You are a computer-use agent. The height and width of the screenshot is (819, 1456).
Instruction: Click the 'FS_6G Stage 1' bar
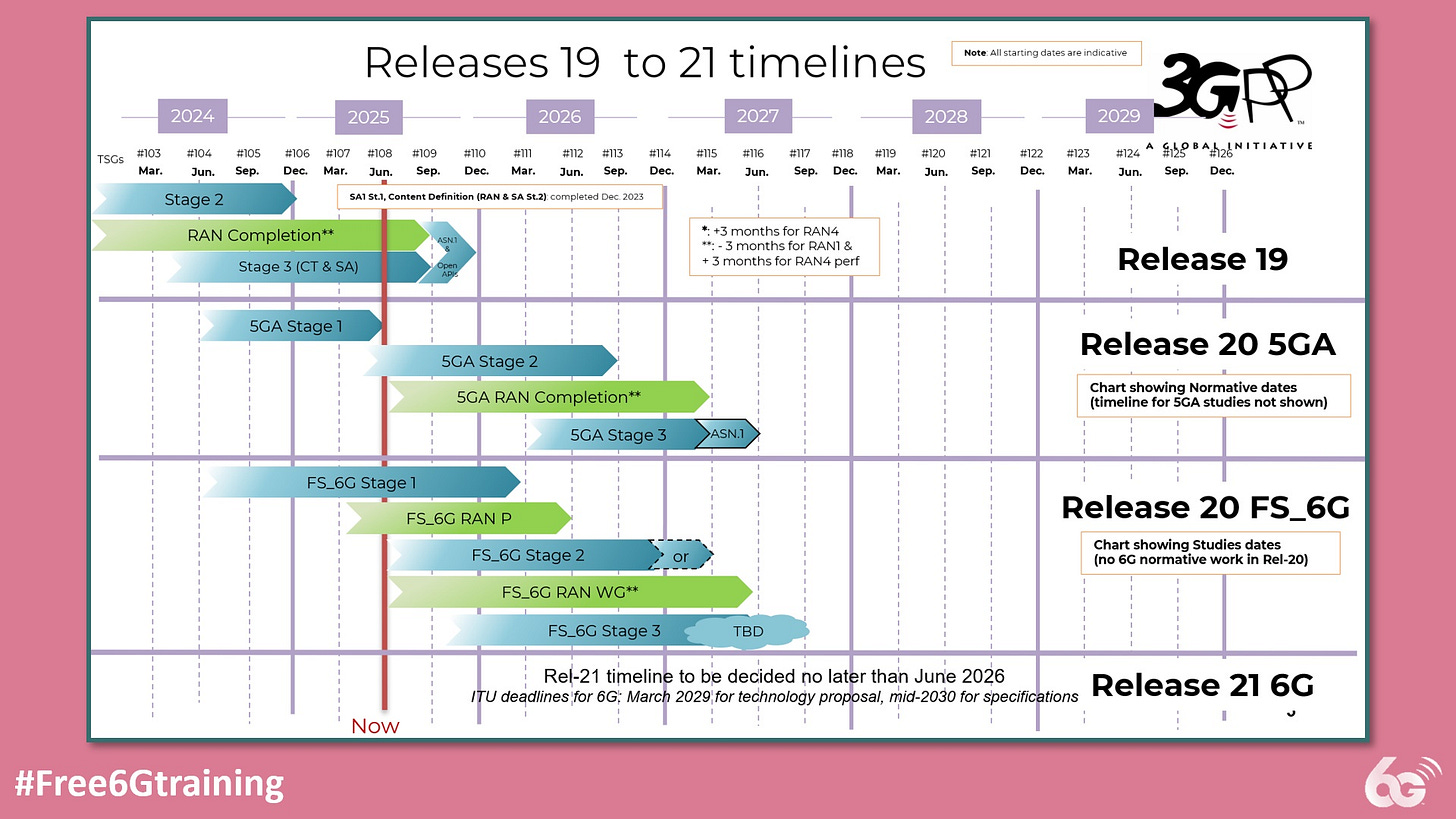click(x=361, y=483)
